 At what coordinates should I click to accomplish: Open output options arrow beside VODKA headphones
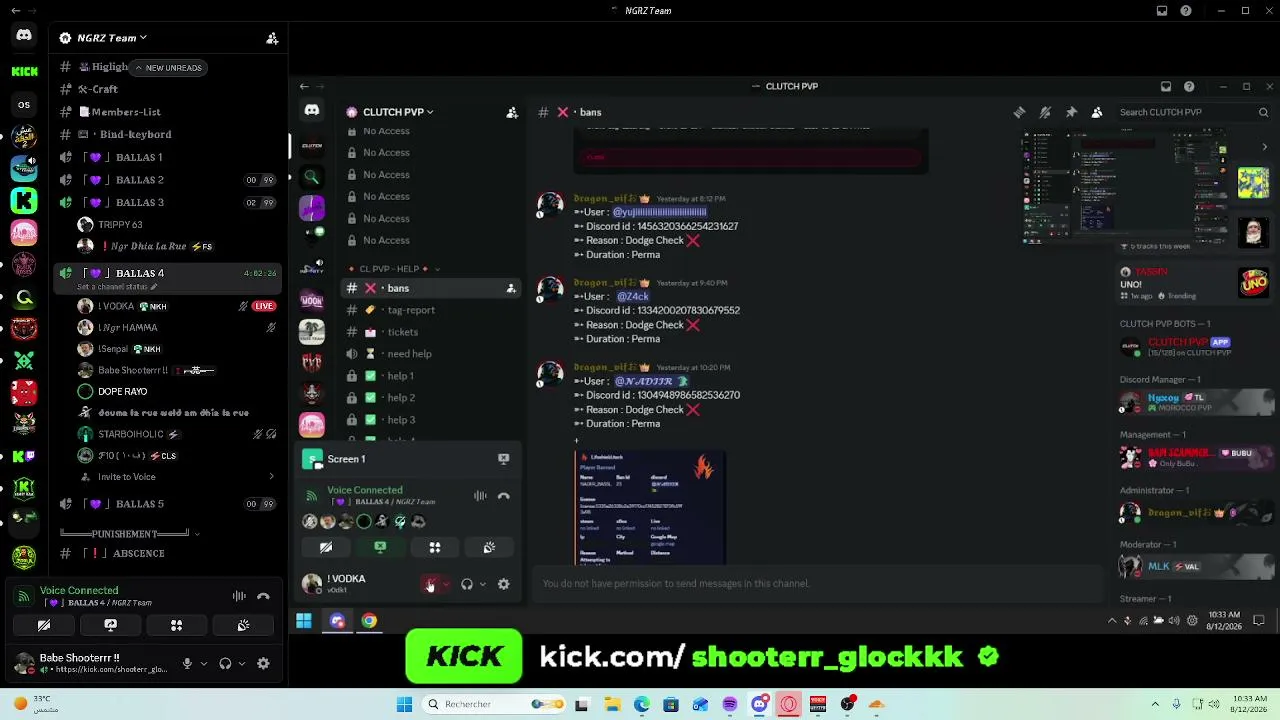[483, 584]
